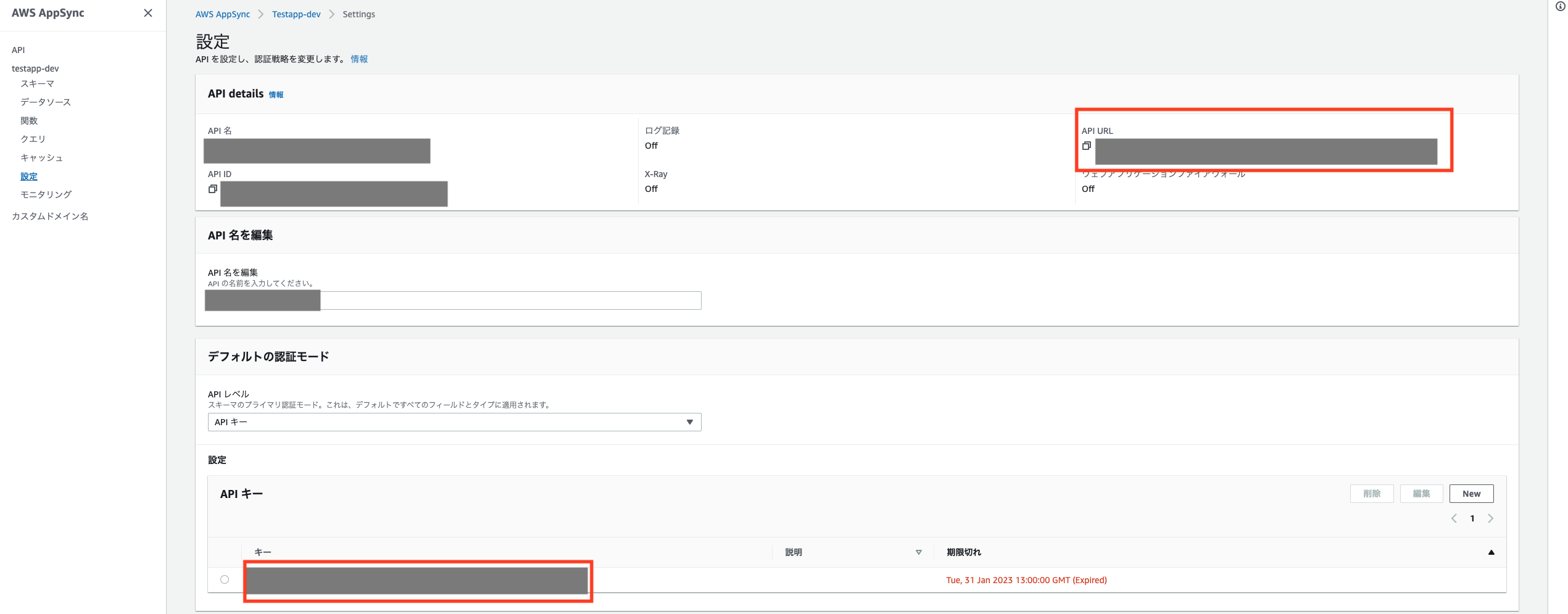The height and width of the screenshot is (614, 1568).
Task: Click page number 1 in pagination
Action: pos(1472,518)
